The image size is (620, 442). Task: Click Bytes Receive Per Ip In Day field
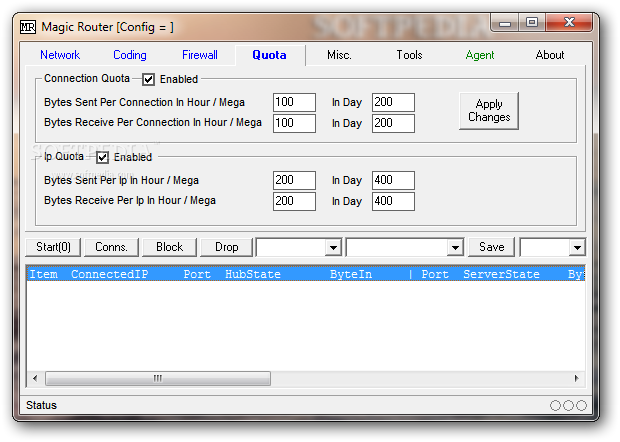click(x=393, y=201)
